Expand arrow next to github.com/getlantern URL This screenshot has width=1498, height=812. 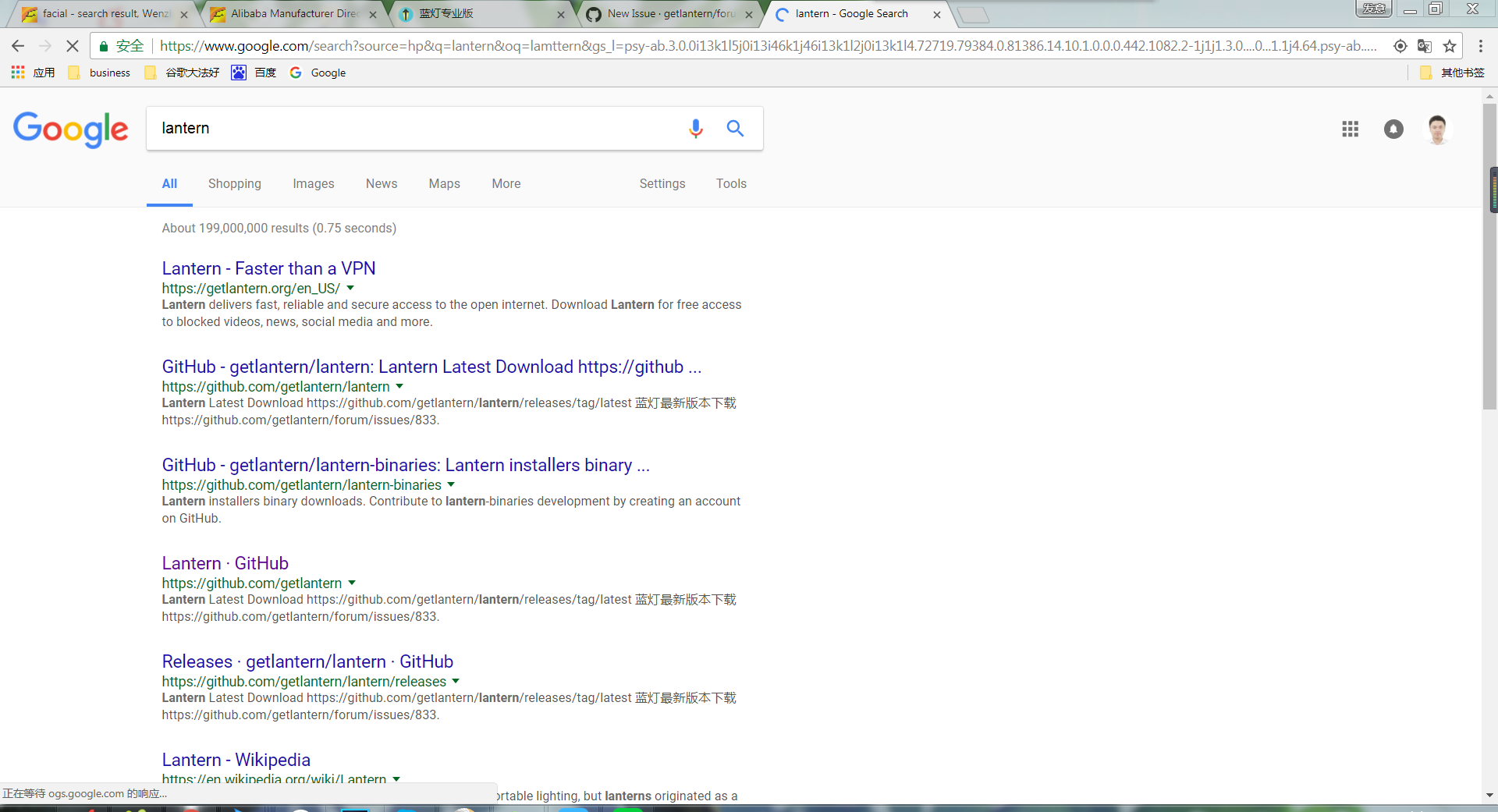click(352, 583)
